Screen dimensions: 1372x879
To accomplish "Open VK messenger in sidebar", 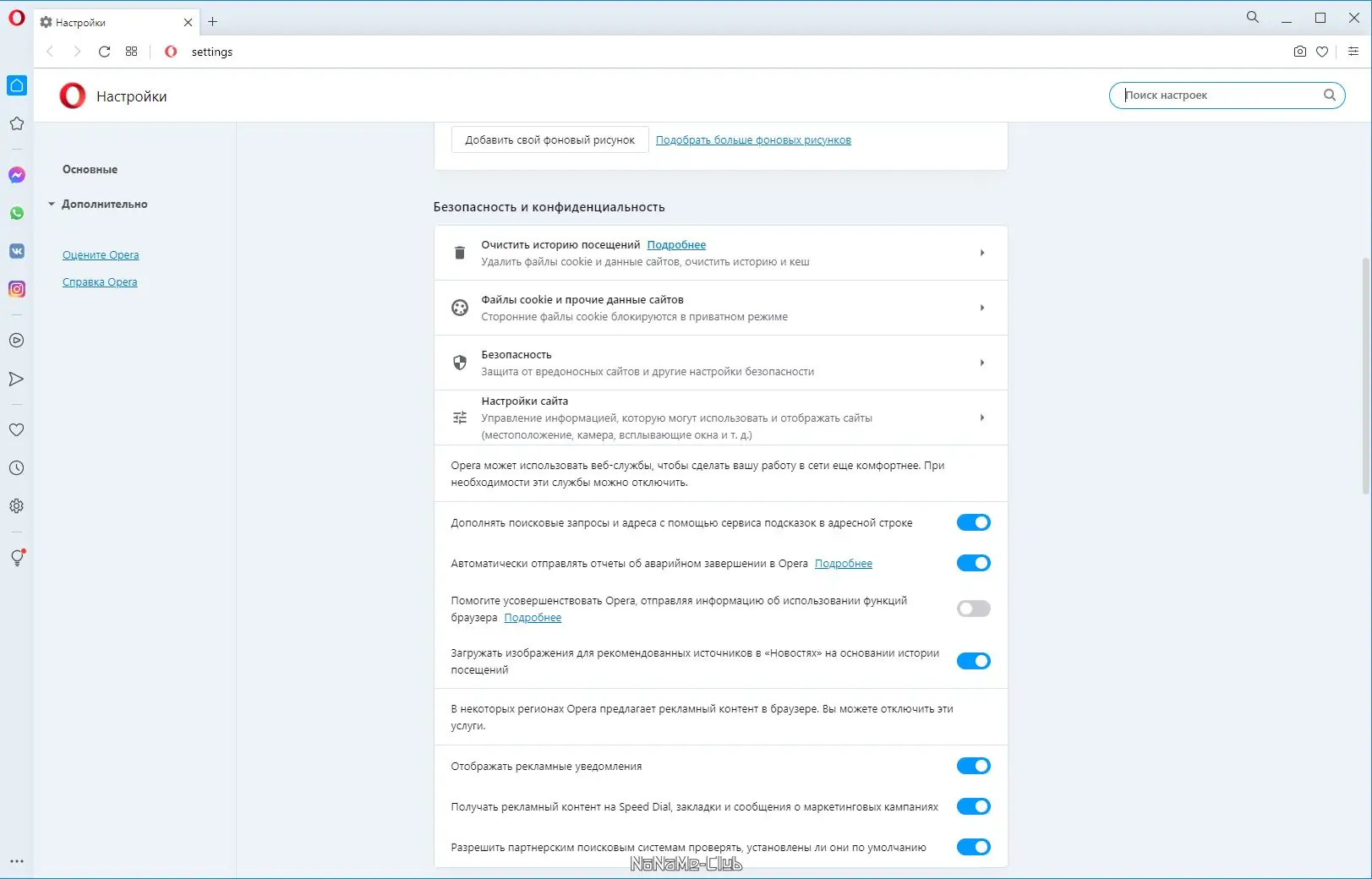I will 17,251.
